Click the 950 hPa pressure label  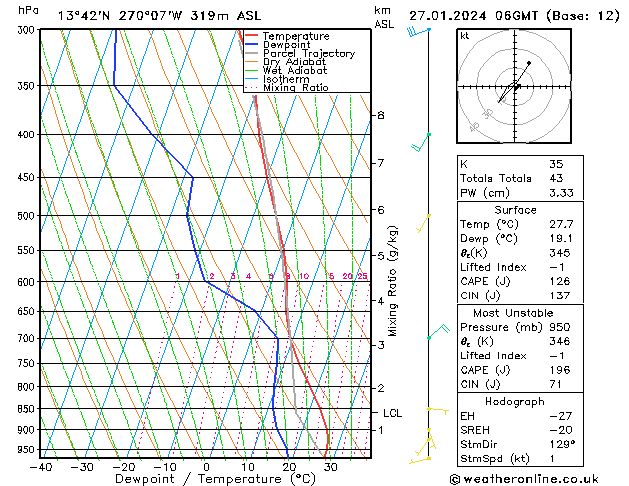click(28, 450)
